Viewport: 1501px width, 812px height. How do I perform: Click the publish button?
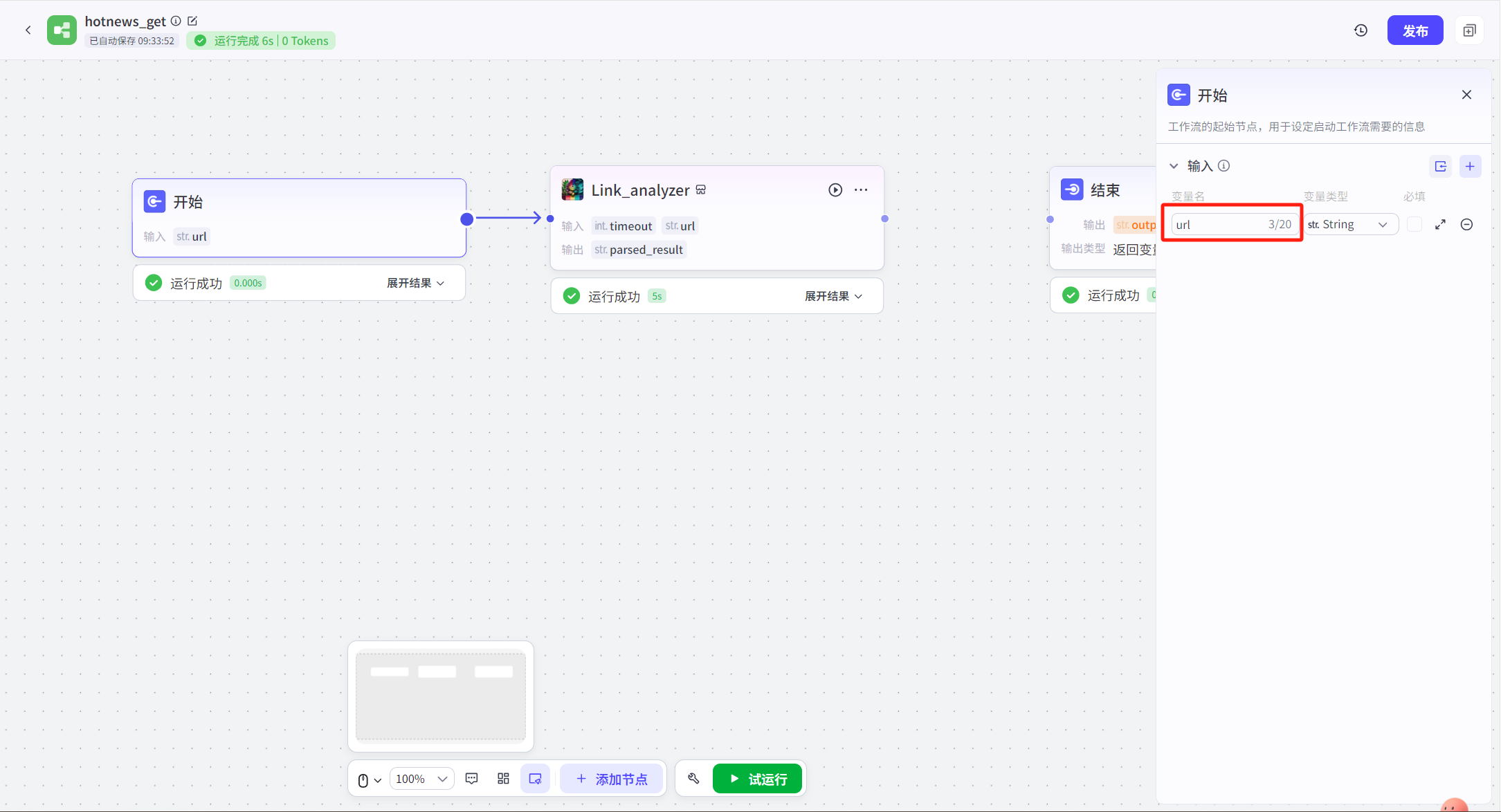(x=1414, y=30)
